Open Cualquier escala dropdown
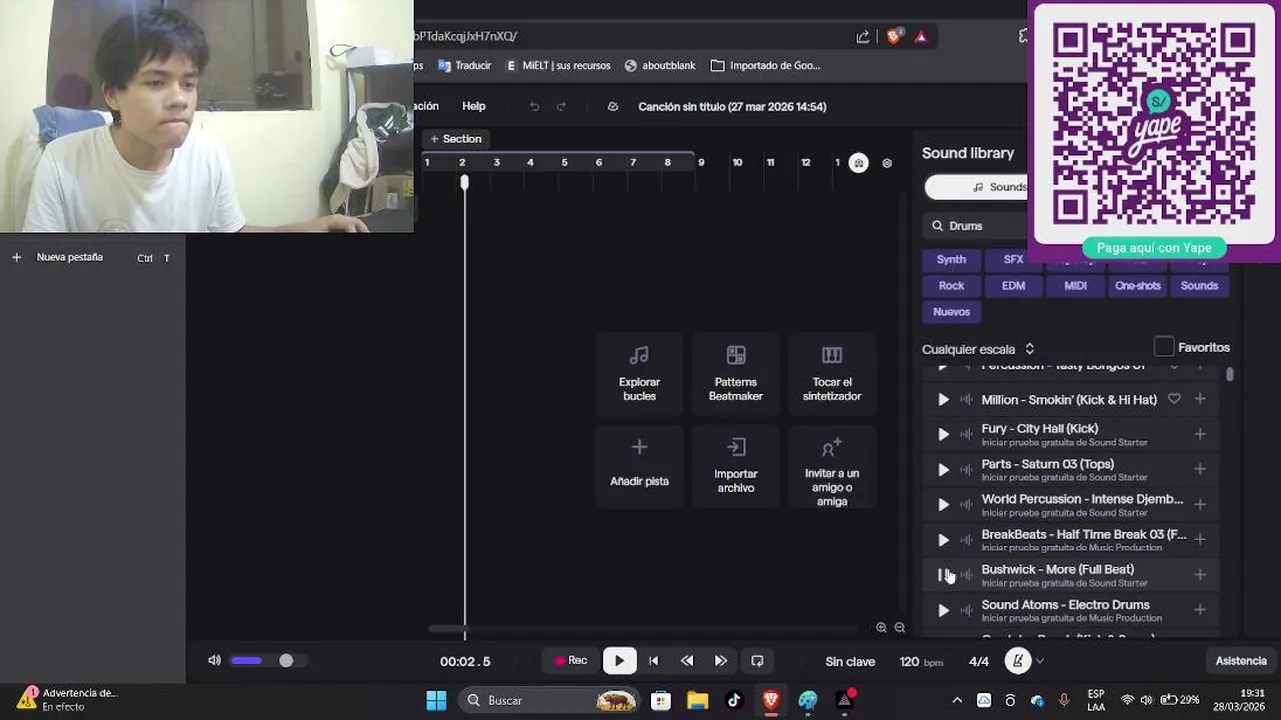1281x720 pixels. coord(978,349)
